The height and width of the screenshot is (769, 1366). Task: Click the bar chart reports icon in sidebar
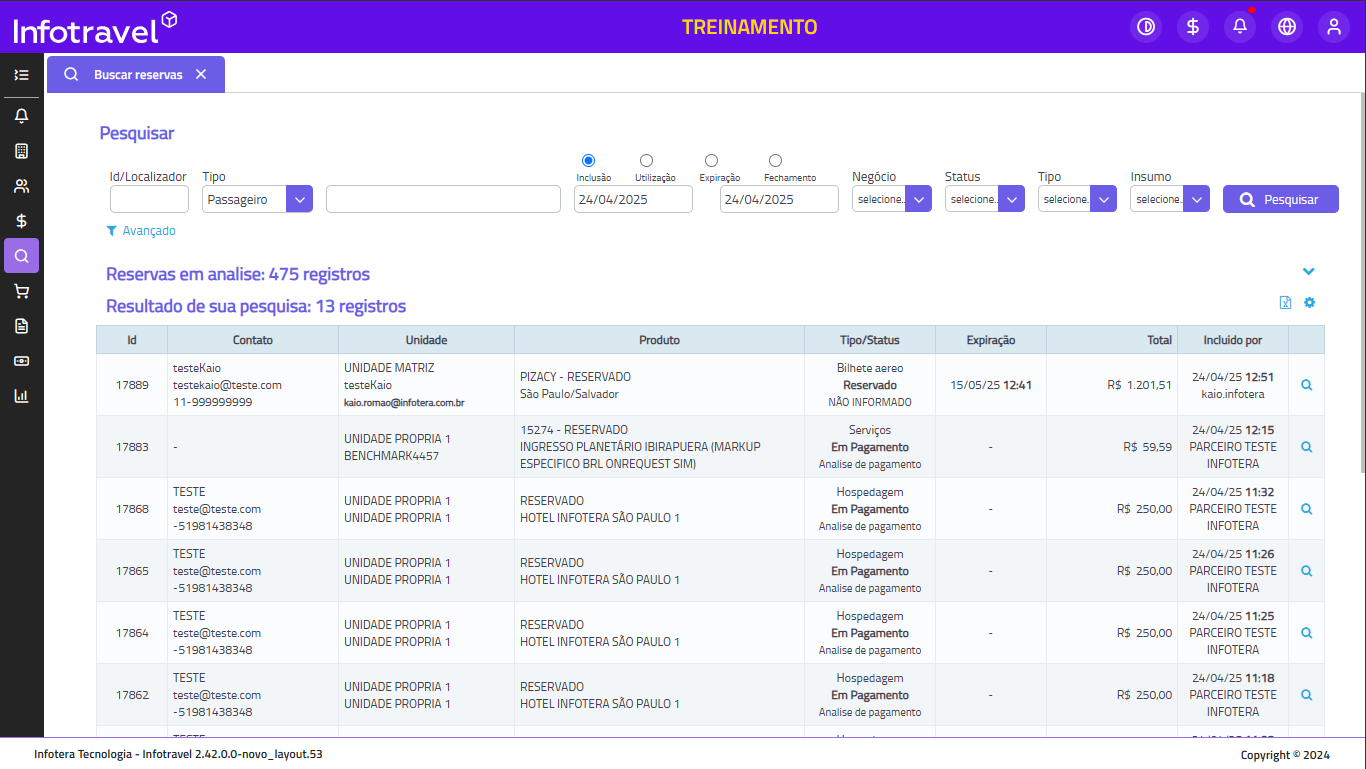click(x=21, y=395)
